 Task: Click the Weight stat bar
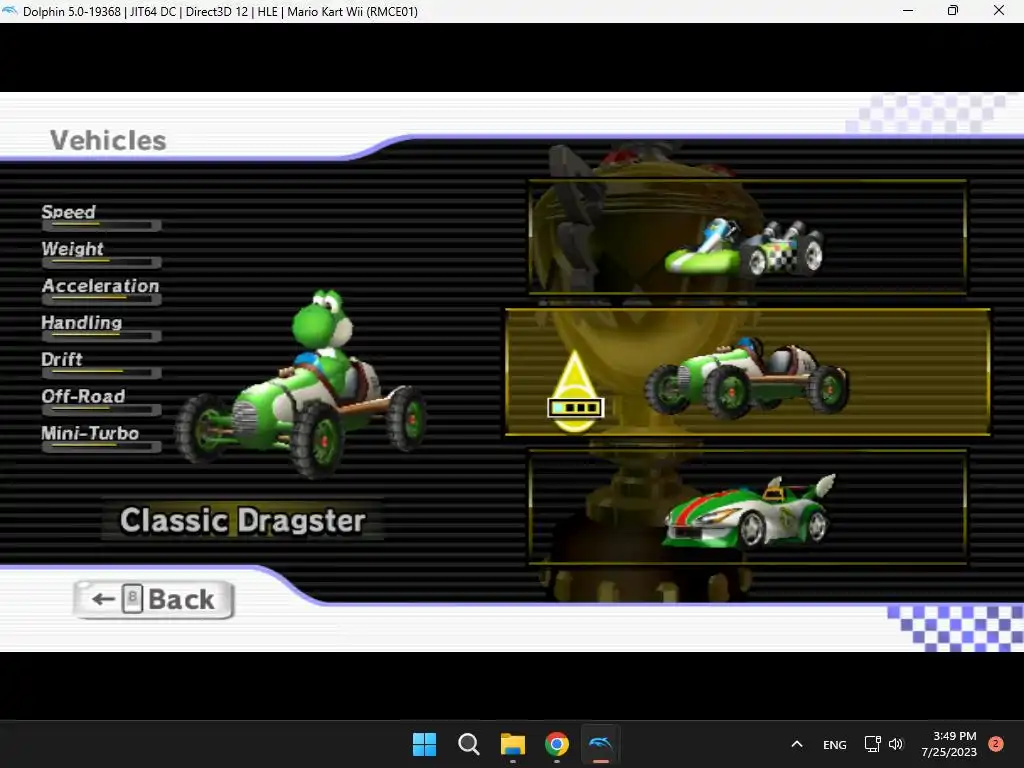coord(101,262)
